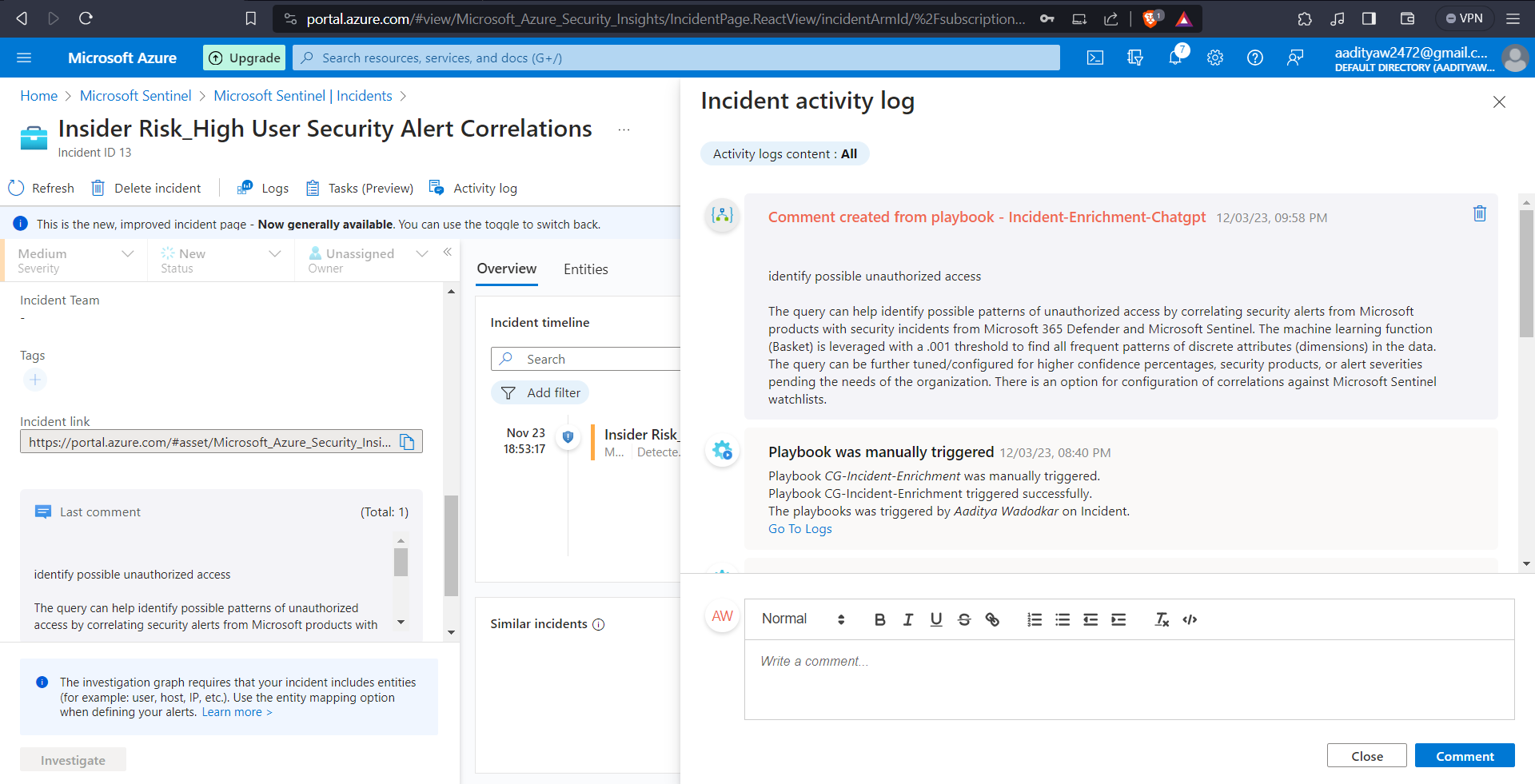Open the Status New dropdown
This screenshot has width=1535, height=784.
coord(221,261)
